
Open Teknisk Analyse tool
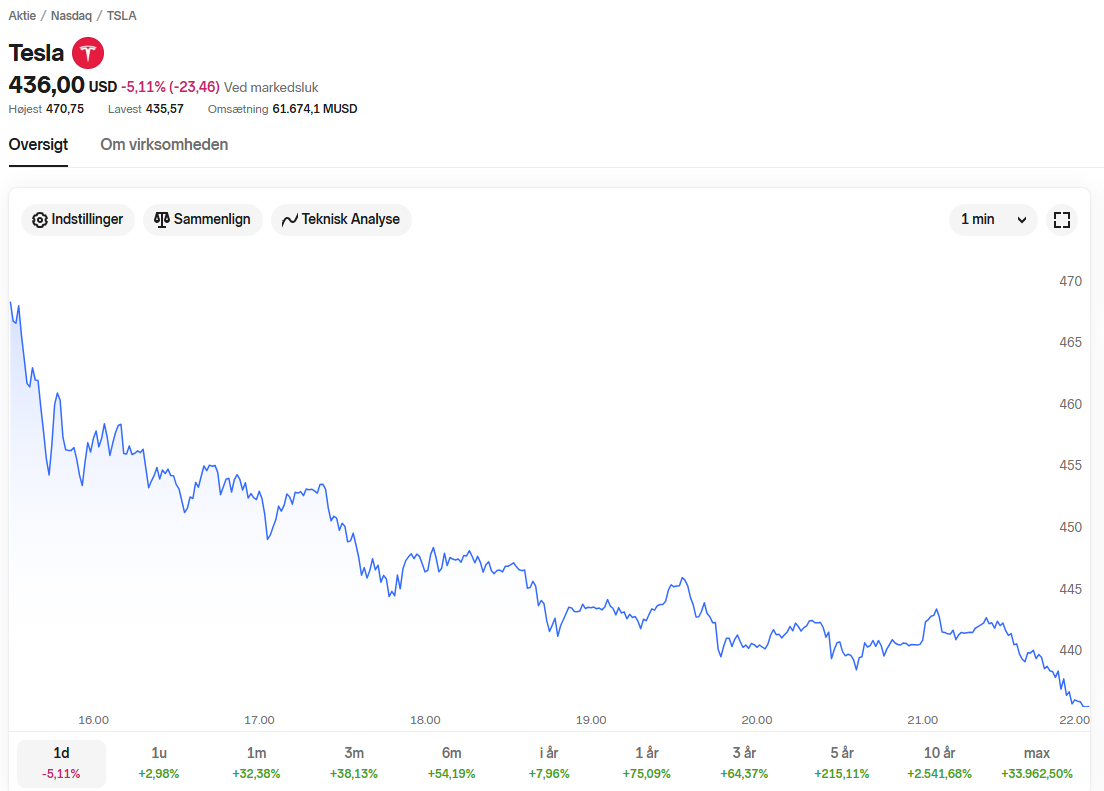pos(341,220)
